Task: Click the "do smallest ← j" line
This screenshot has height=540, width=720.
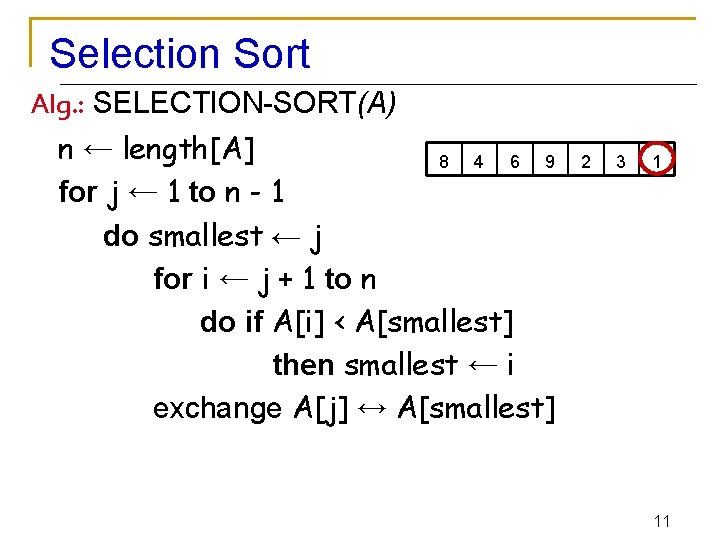Action: [212, 236]
